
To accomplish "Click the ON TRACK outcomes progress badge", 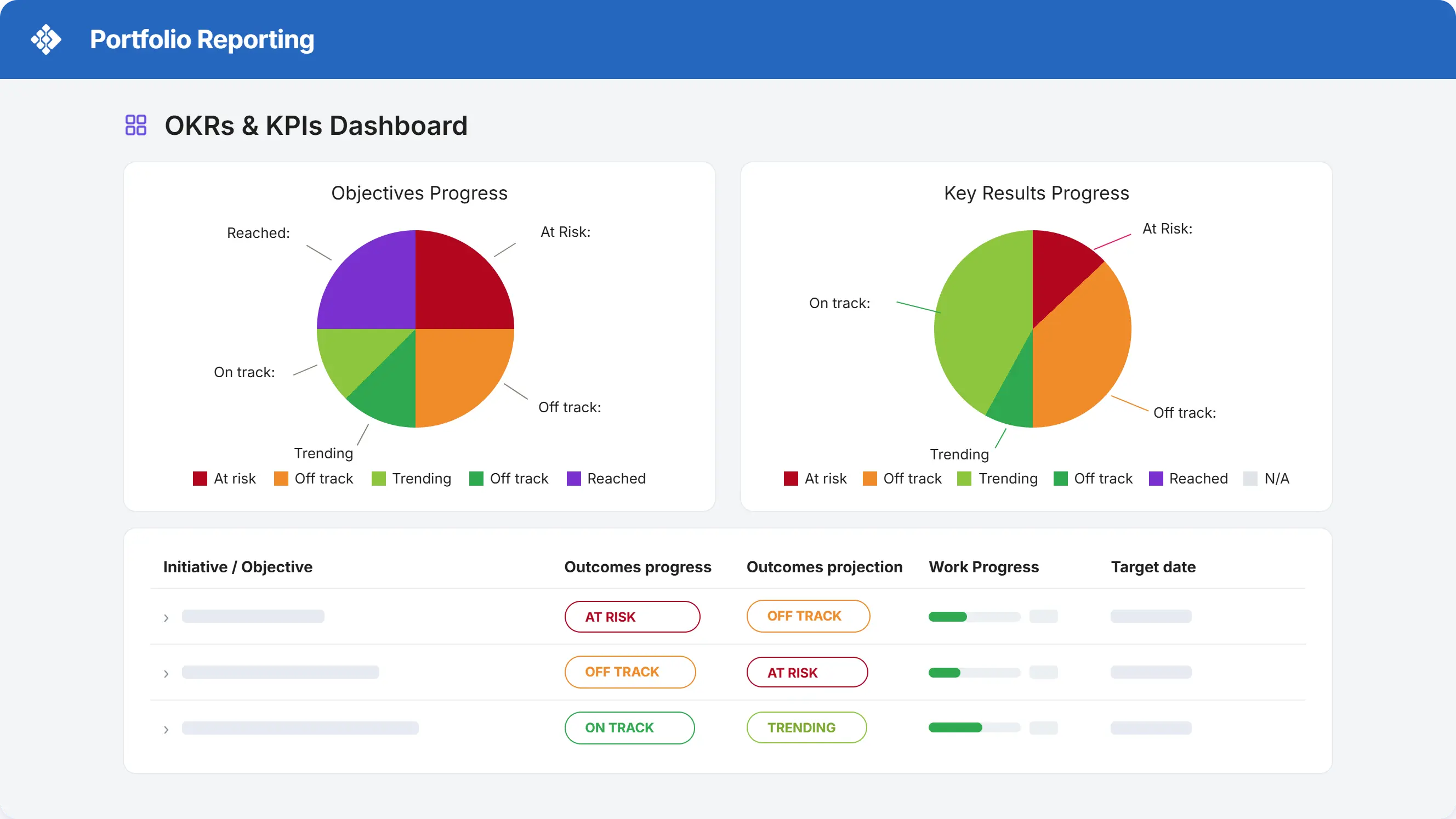I will tap(630, 728).
